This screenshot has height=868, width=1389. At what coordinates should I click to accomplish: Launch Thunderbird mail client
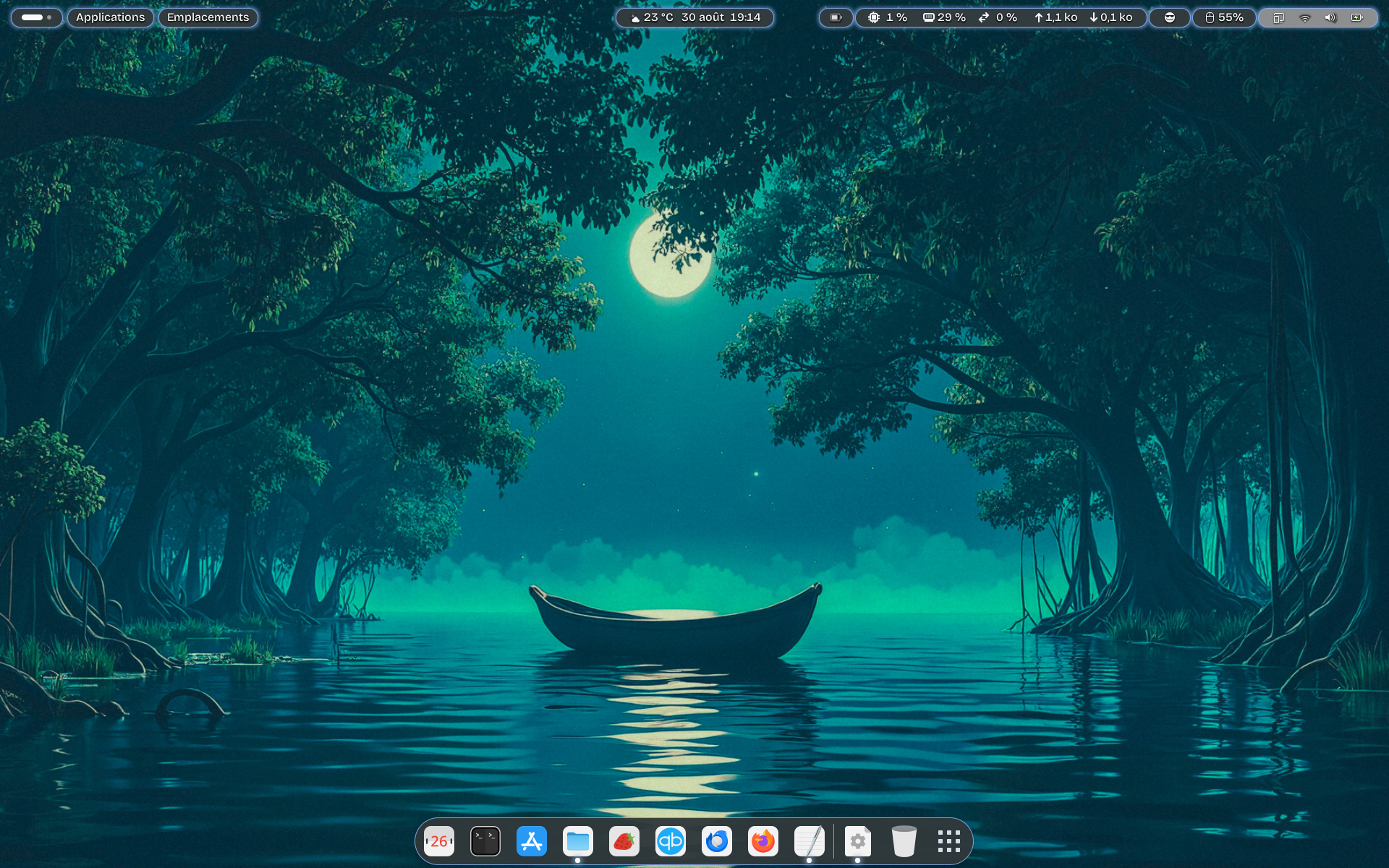[717, 841]
